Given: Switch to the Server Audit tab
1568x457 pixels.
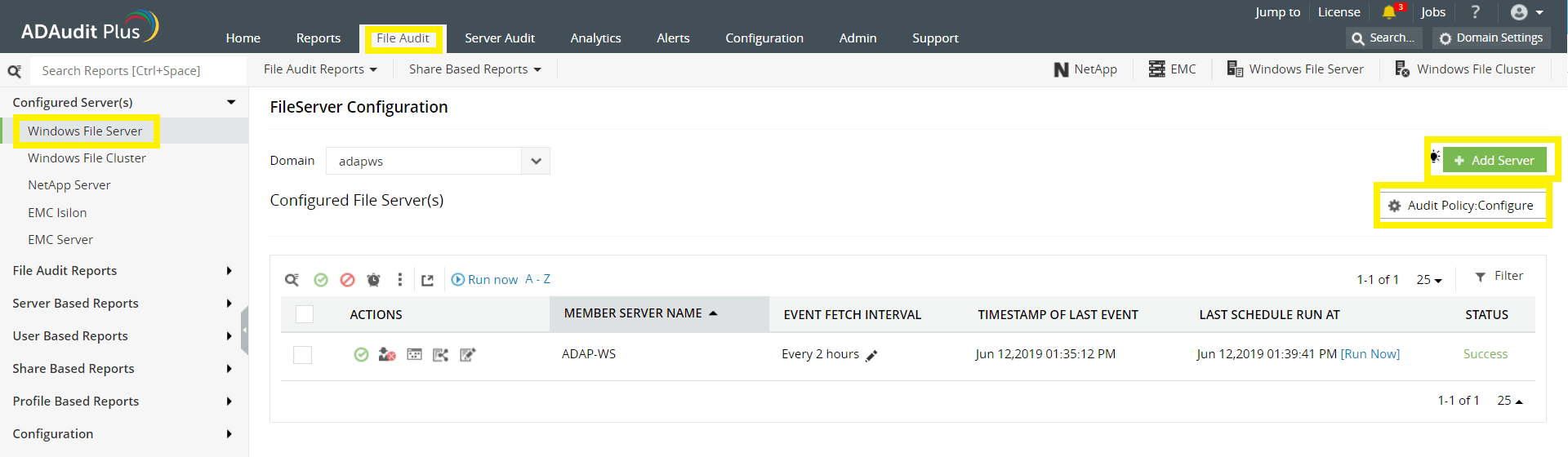Looking at the screenshot, I should (499, 38).
